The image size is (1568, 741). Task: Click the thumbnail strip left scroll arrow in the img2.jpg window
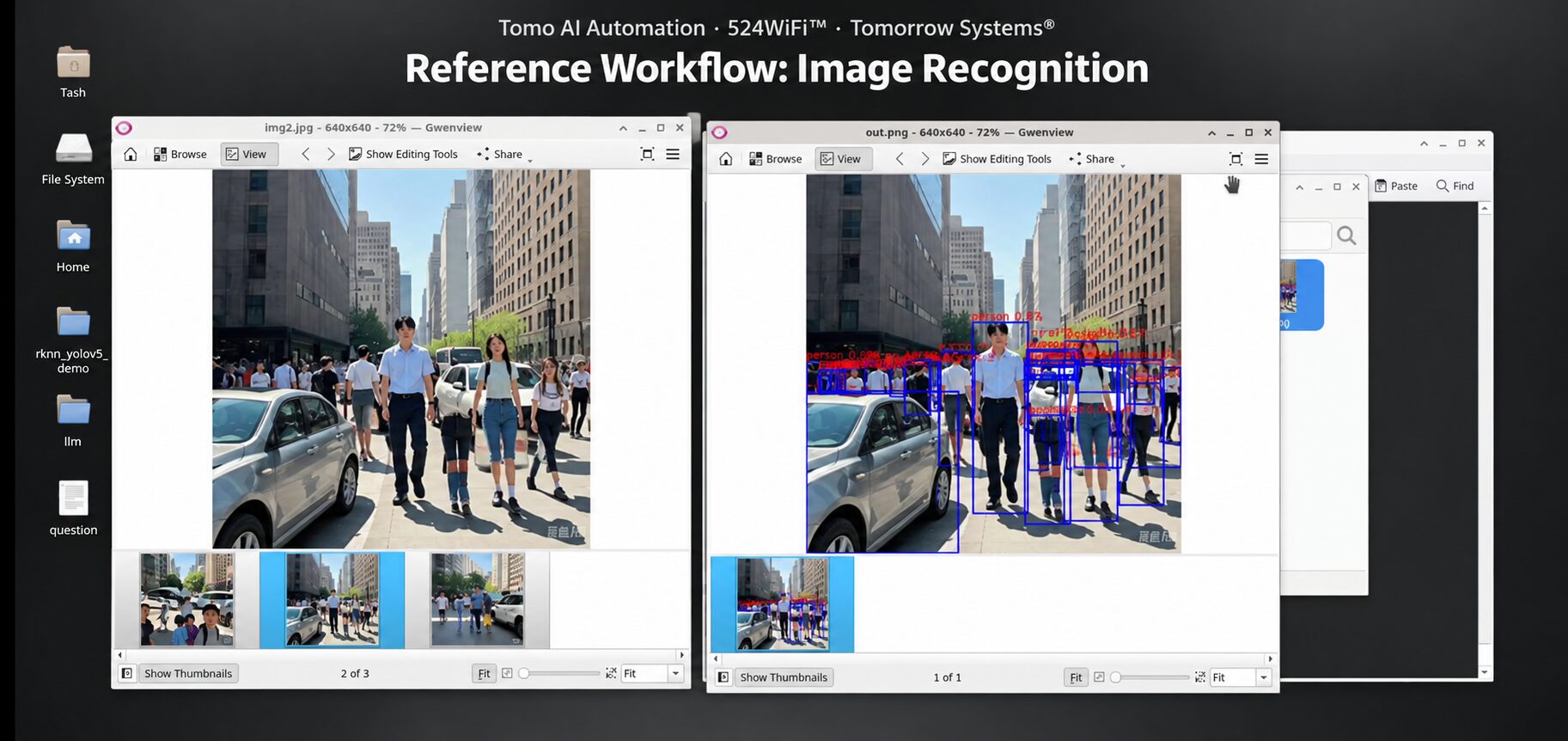(119, 655)
